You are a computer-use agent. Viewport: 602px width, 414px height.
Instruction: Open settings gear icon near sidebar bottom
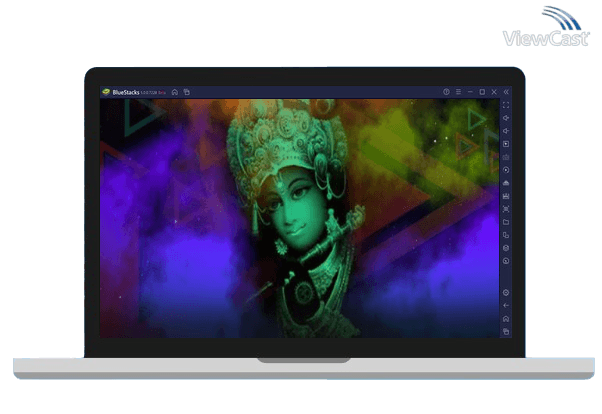pyautogui.click(x=506, y=293)
